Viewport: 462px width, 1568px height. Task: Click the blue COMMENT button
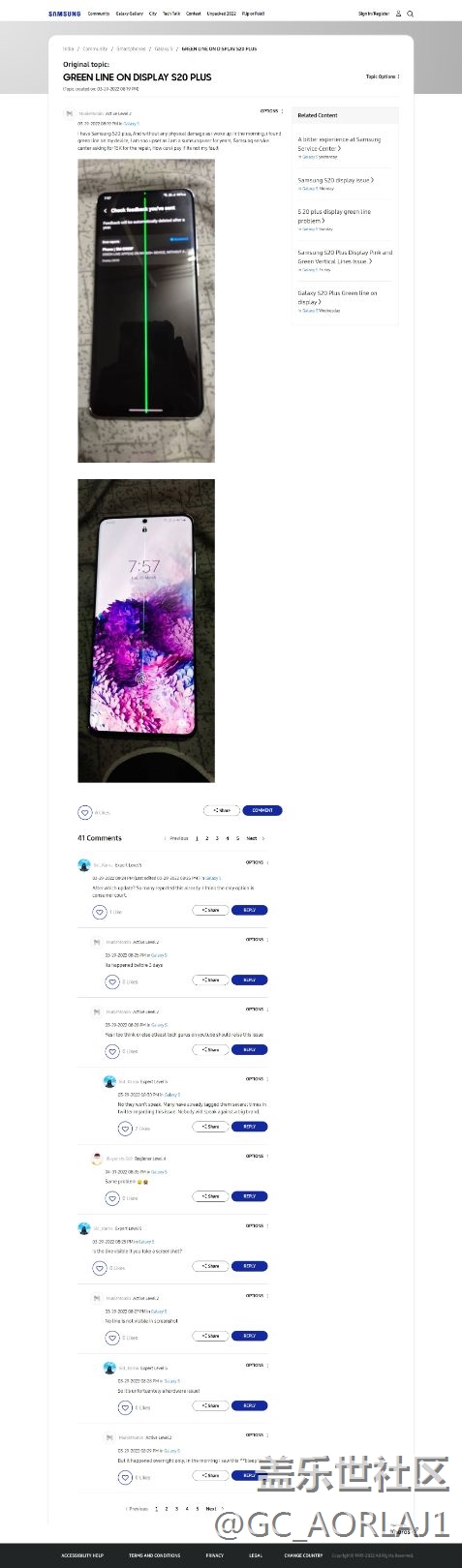coord(262,810)
